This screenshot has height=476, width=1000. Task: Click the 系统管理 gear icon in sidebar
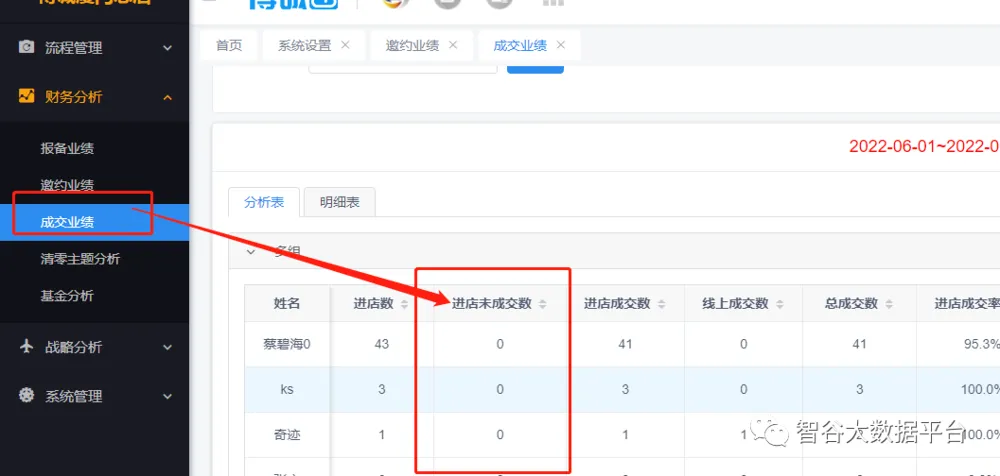click(27, 396)
